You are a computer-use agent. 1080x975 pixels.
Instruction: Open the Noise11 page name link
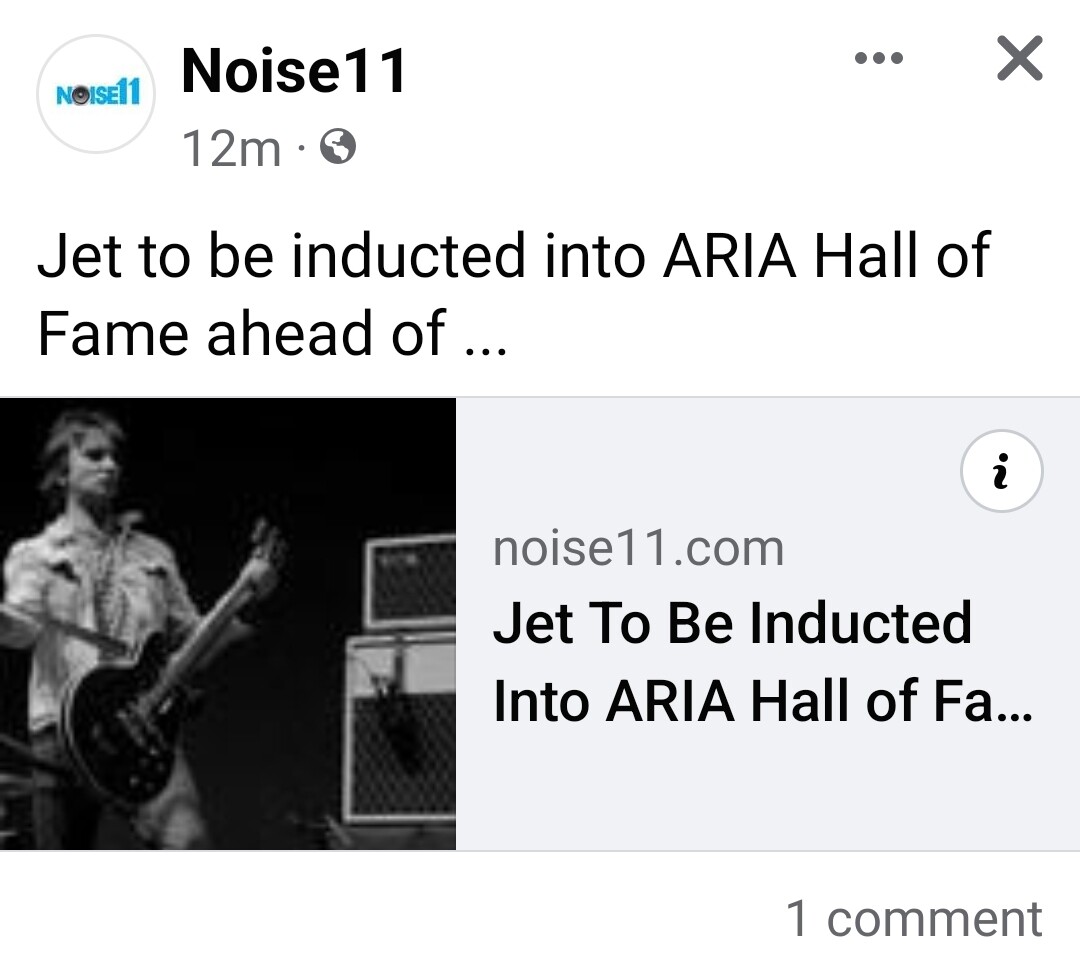pyautogui.click(x=293, y=70)
